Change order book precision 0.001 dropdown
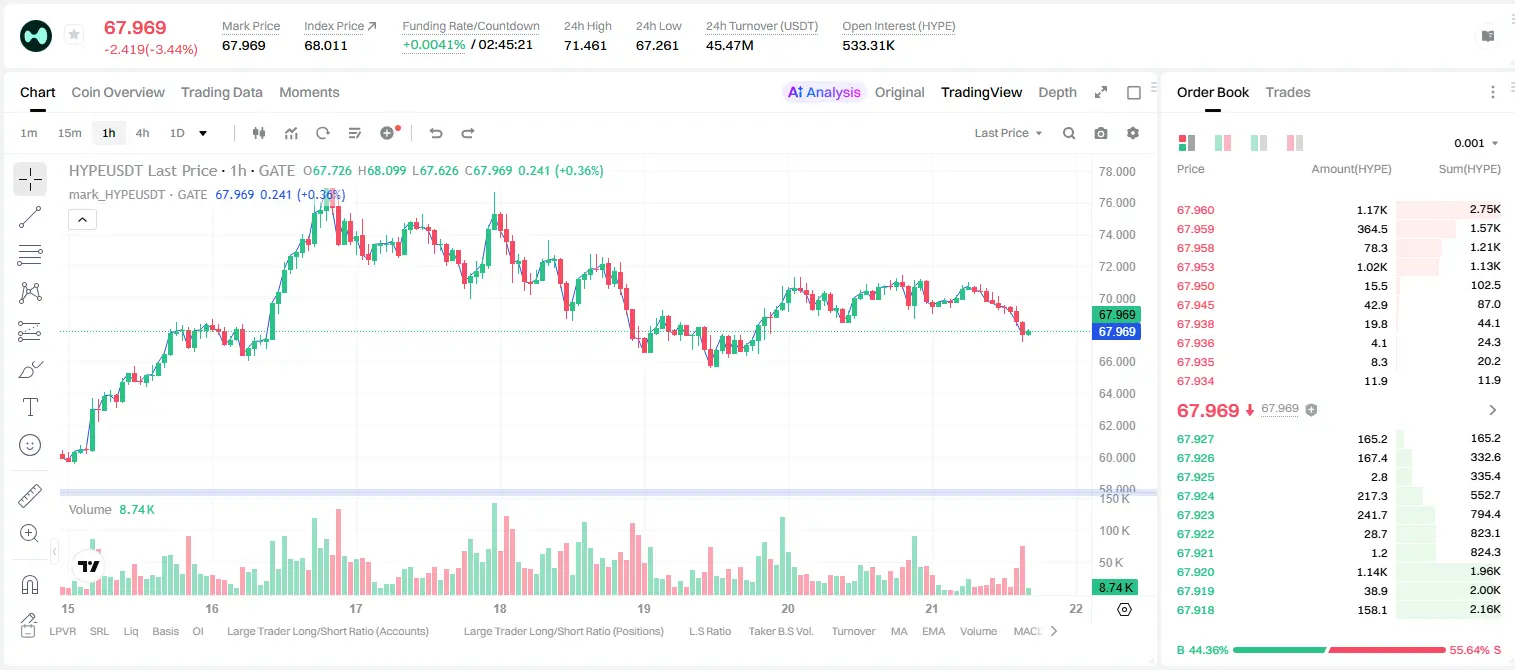Image resolution: width=1515 pixels, height=670 pixels. [1476, 143]
